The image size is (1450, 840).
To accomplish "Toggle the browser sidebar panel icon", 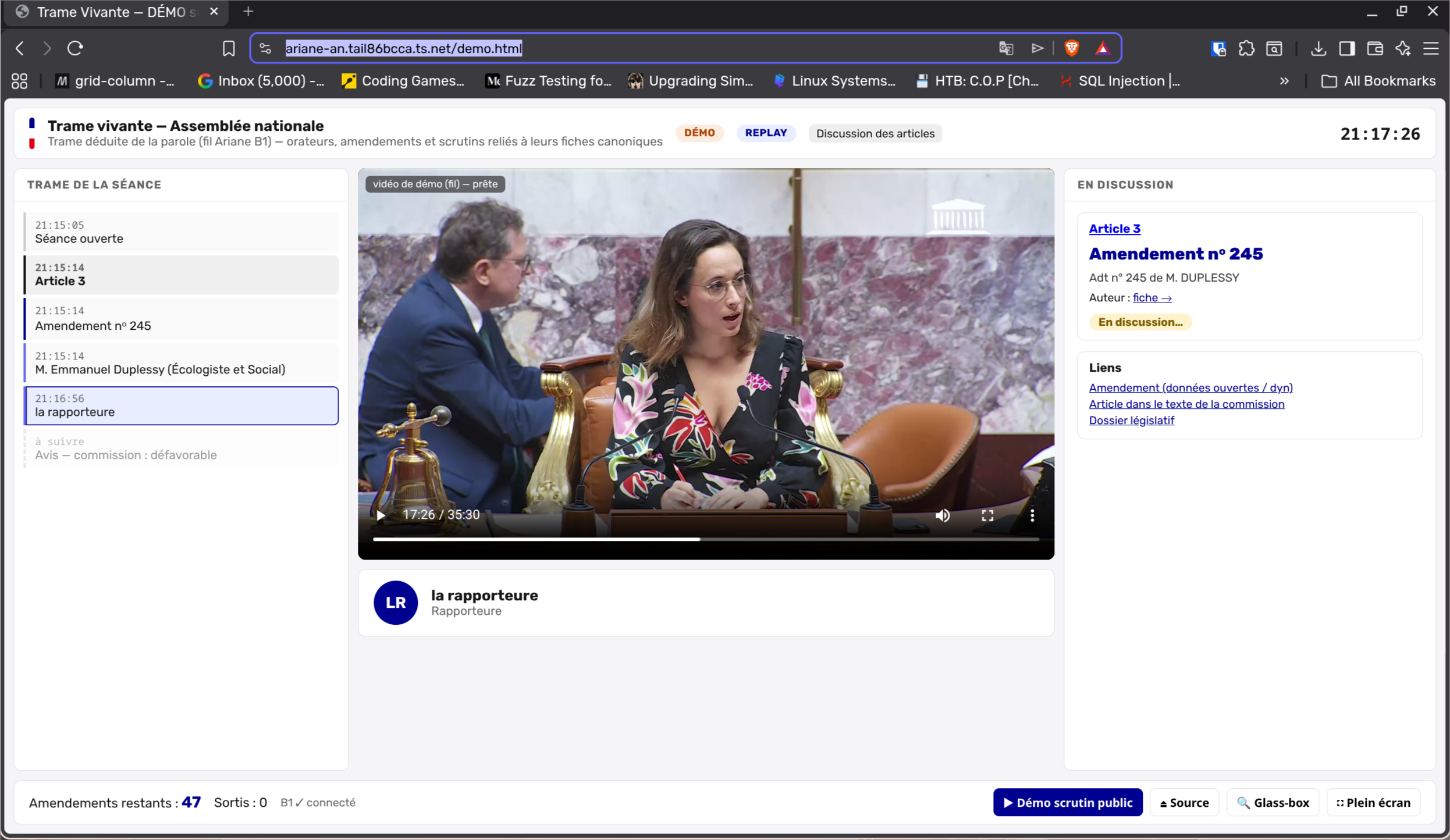I will 1347,48.
